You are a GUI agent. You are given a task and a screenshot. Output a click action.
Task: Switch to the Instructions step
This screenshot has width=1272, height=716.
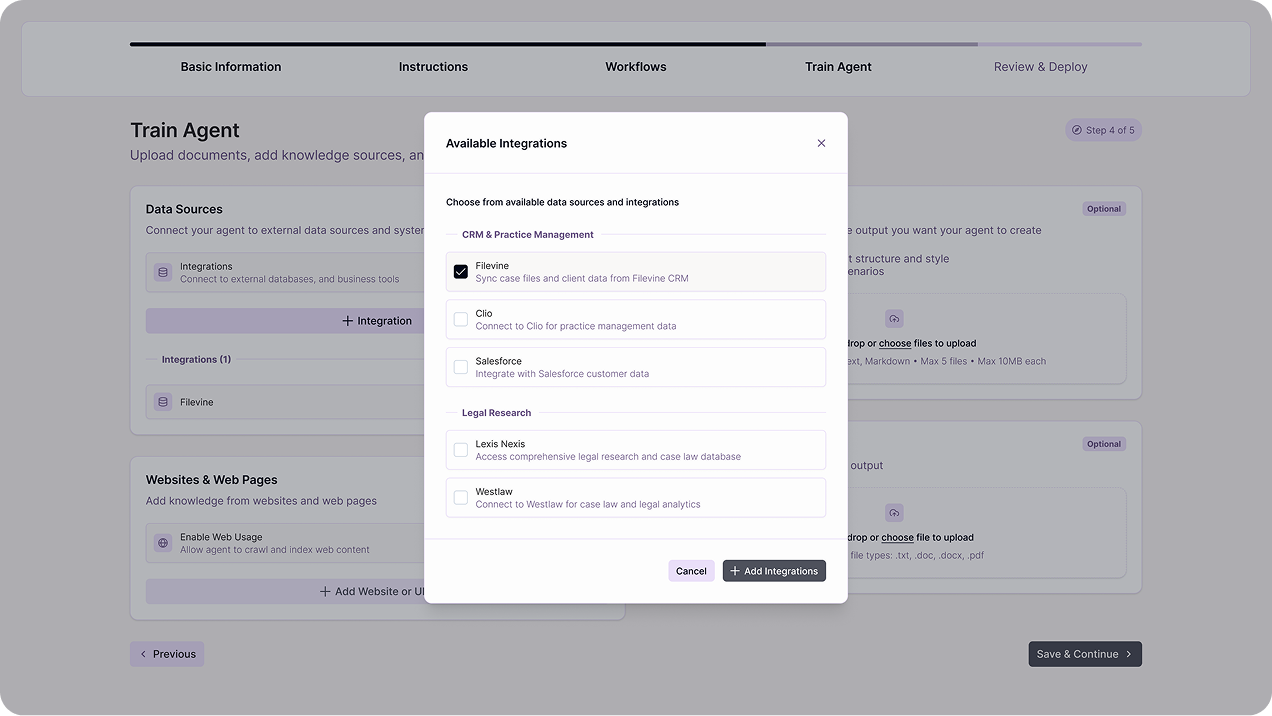pos(433,67)
